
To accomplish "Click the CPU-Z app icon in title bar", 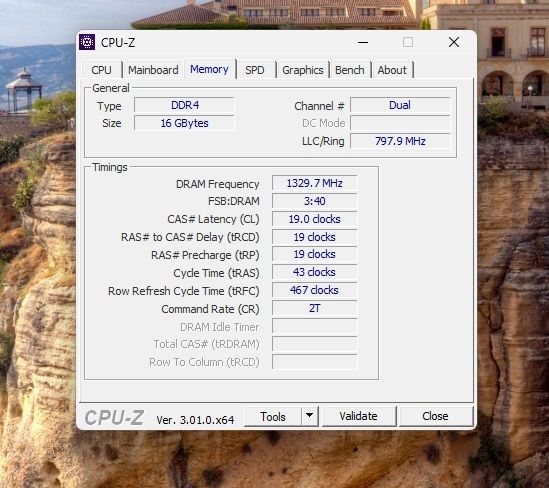I will (x=87, y=42).
